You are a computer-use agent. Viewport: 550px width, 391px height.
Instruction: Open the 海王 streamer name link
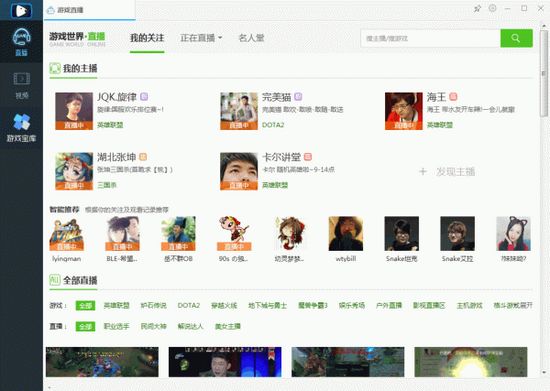click(x=436, y=97)
